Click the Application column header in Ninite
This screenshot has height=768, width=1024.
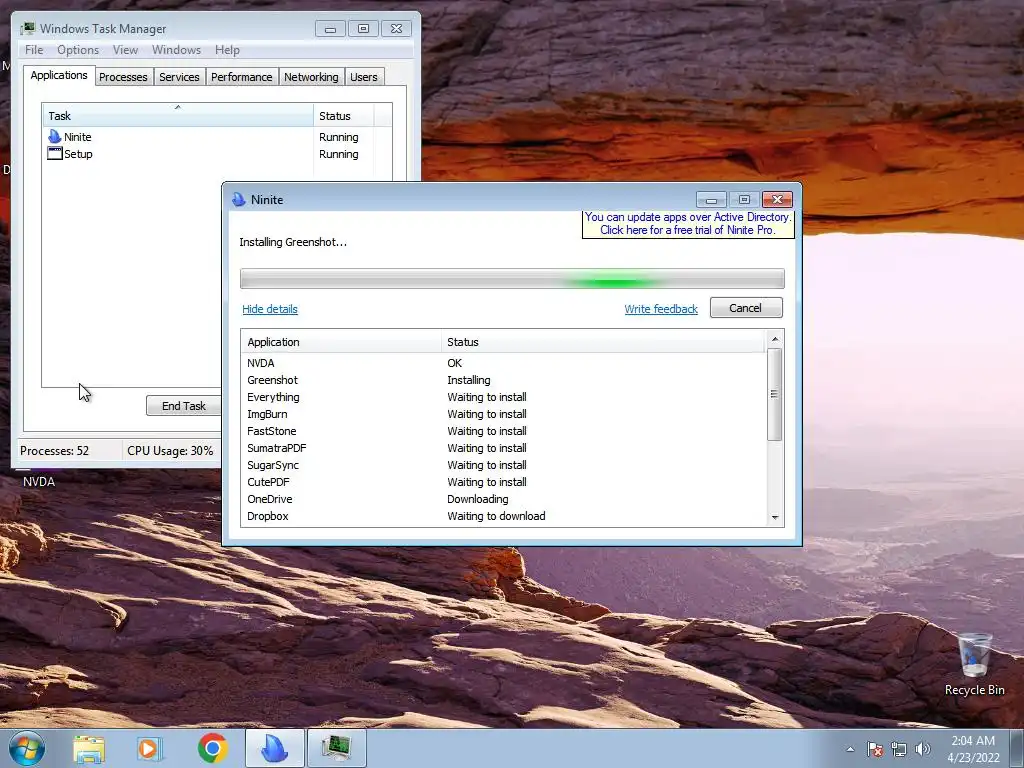[x=342, y=342]
